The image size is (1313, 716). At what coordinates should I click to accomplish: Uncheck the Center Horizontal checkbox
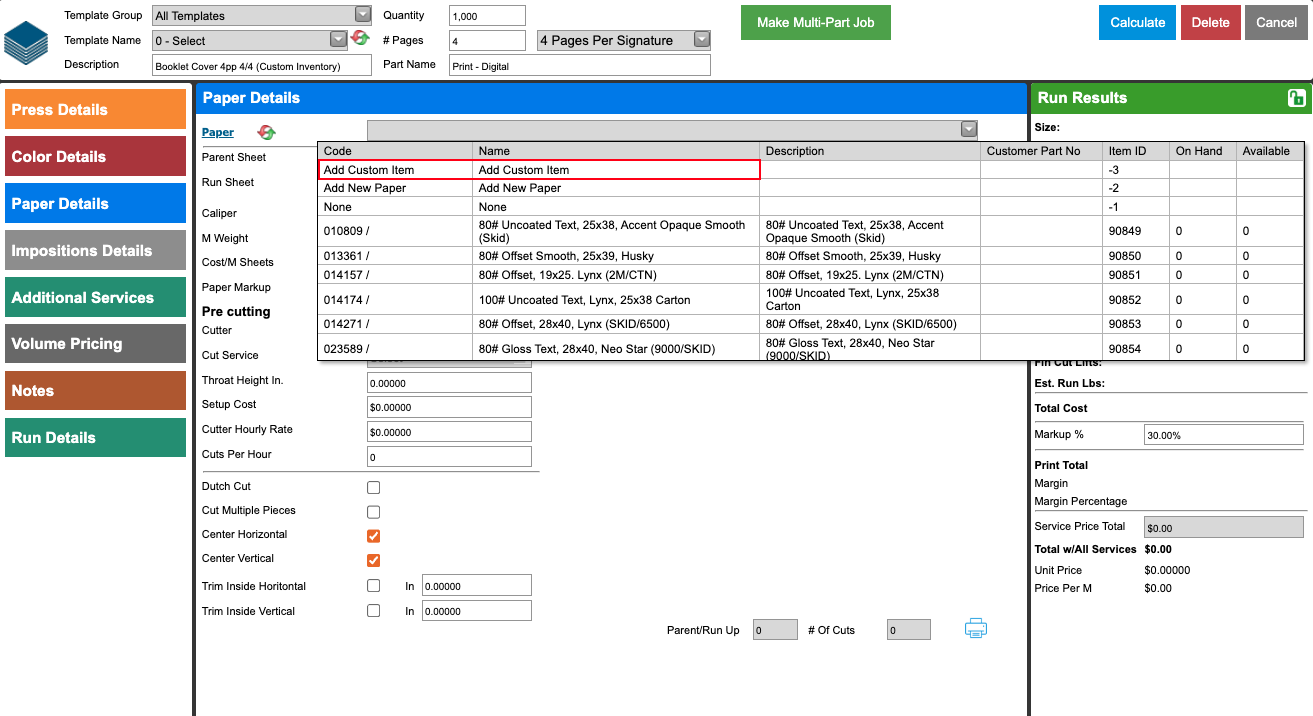coord(374,536)
